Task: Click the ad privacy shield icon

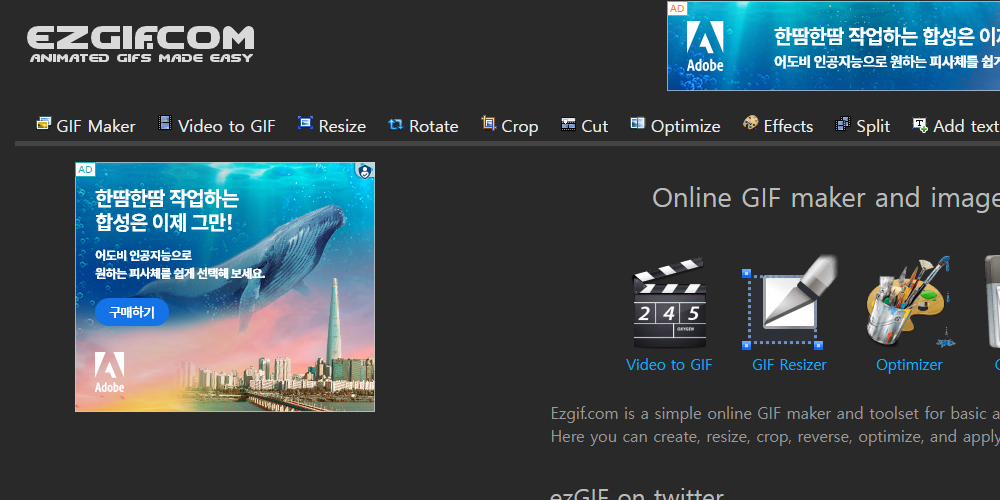Action: coord(364,171)
